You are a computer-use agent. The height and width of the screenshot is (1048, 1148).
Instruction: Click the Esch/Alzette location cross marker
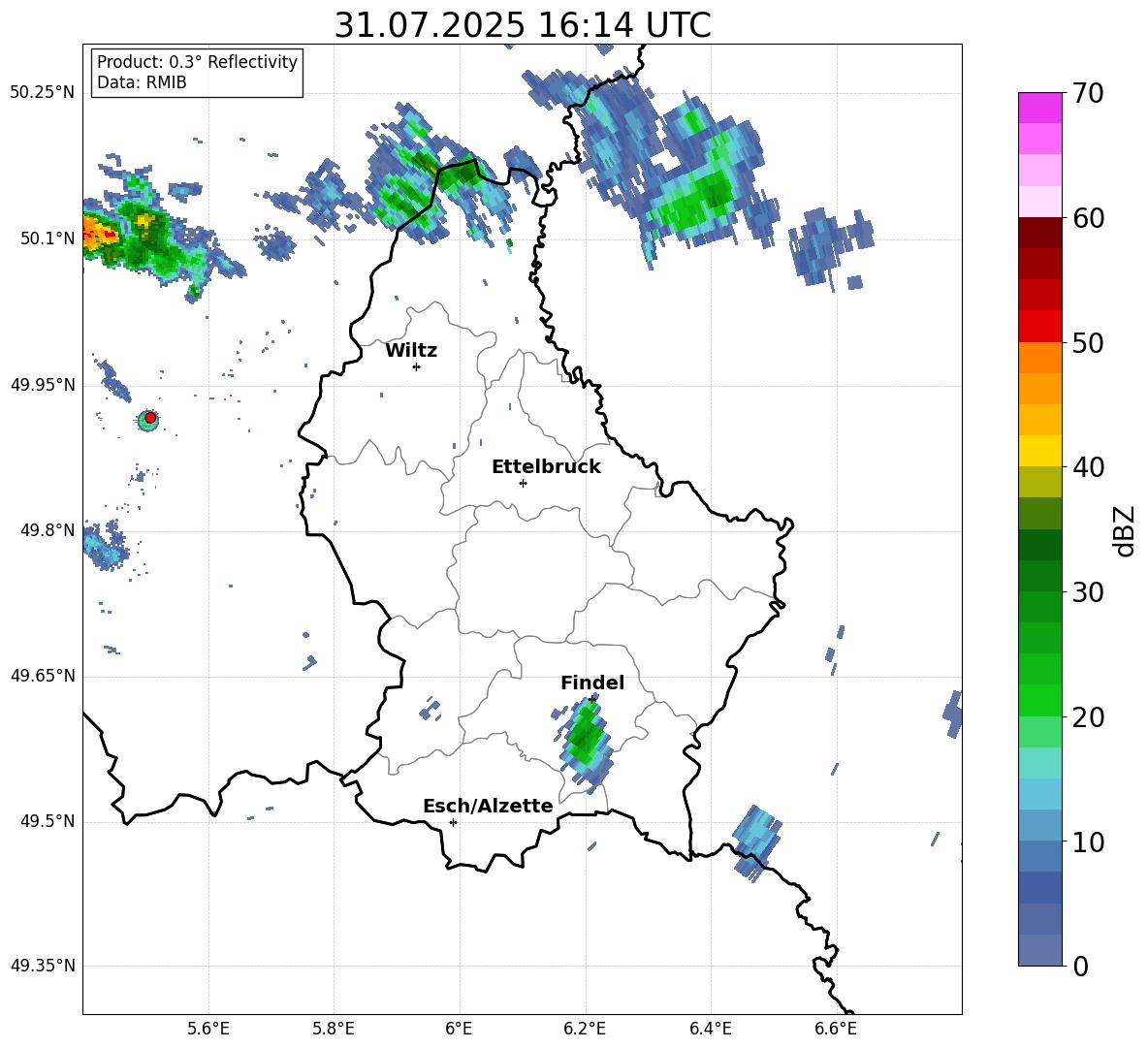point(453,822)
